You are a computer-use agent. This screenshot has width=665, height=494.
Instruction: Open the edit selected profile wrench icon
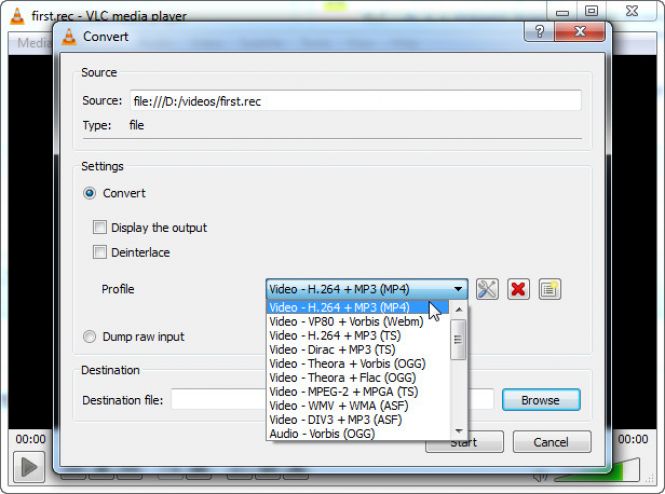click(x=487, y=290)
